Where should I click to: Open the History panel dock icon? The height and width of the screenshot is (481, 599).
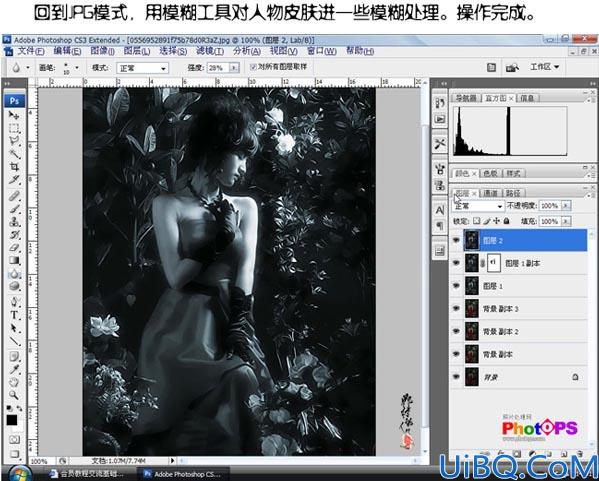(x=440, y=103)
